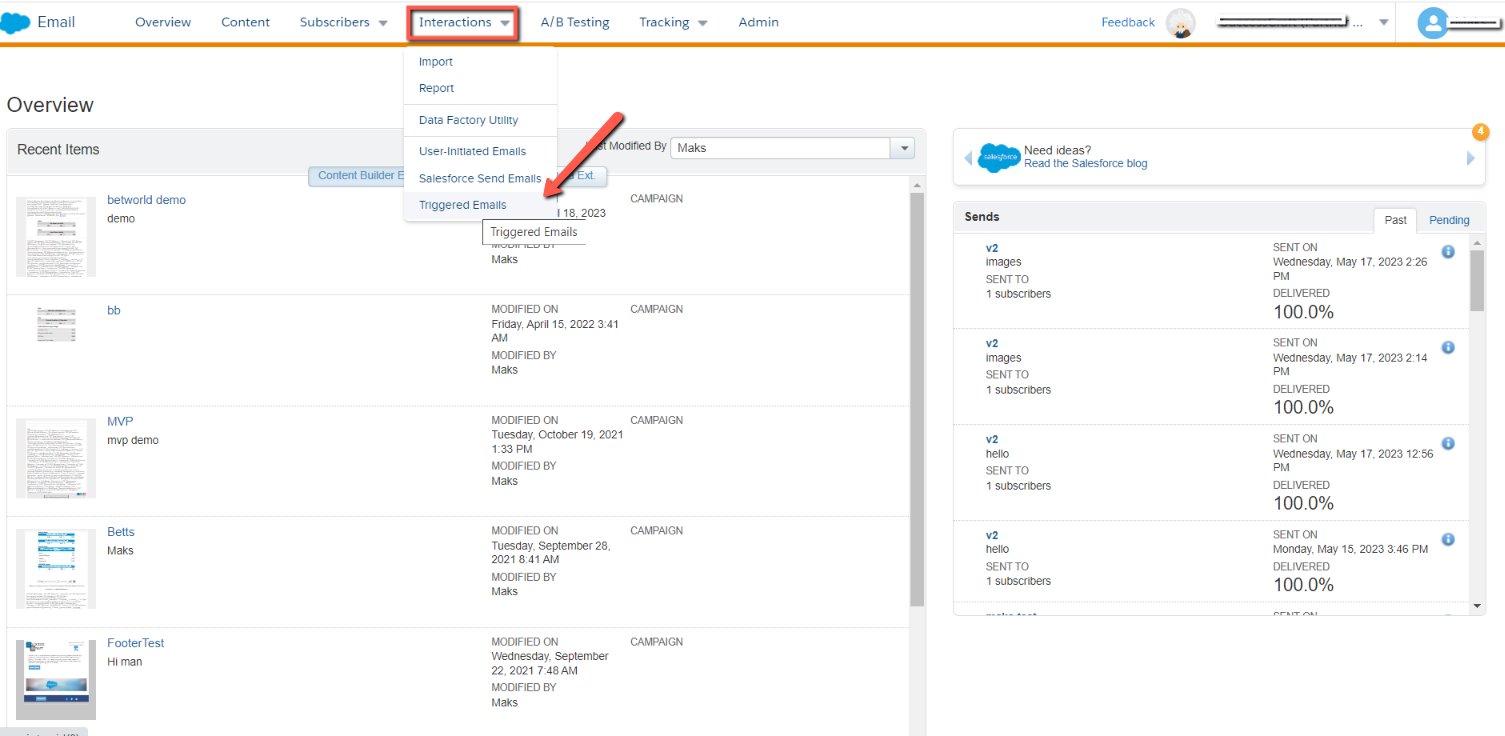
Task: Click info icon for Monday May 15 send
Action: pos(1447,539)
